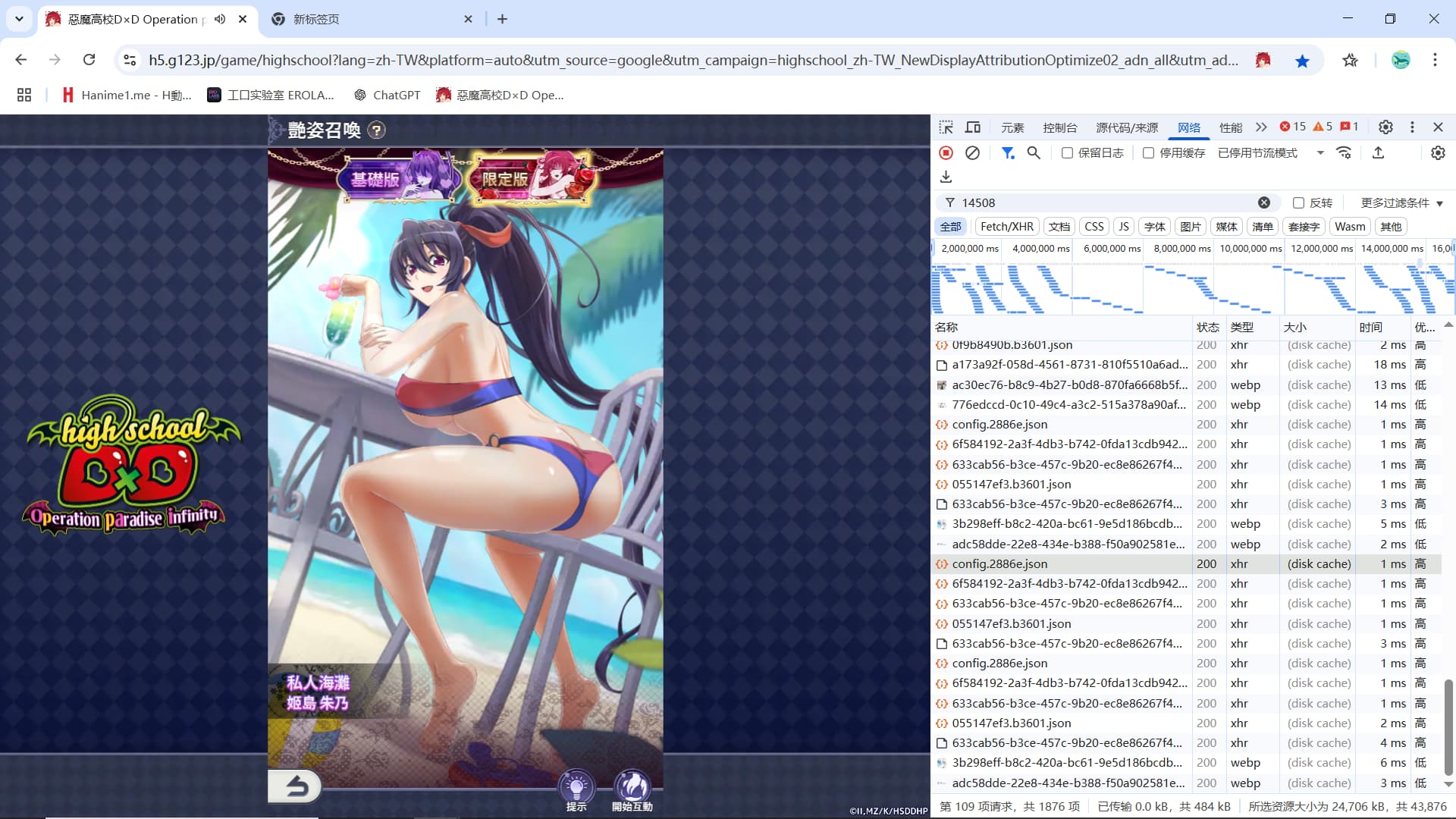Close the DevTools panel
Viewport: 1456px width, 819px height.
[x=1438, y=127]
